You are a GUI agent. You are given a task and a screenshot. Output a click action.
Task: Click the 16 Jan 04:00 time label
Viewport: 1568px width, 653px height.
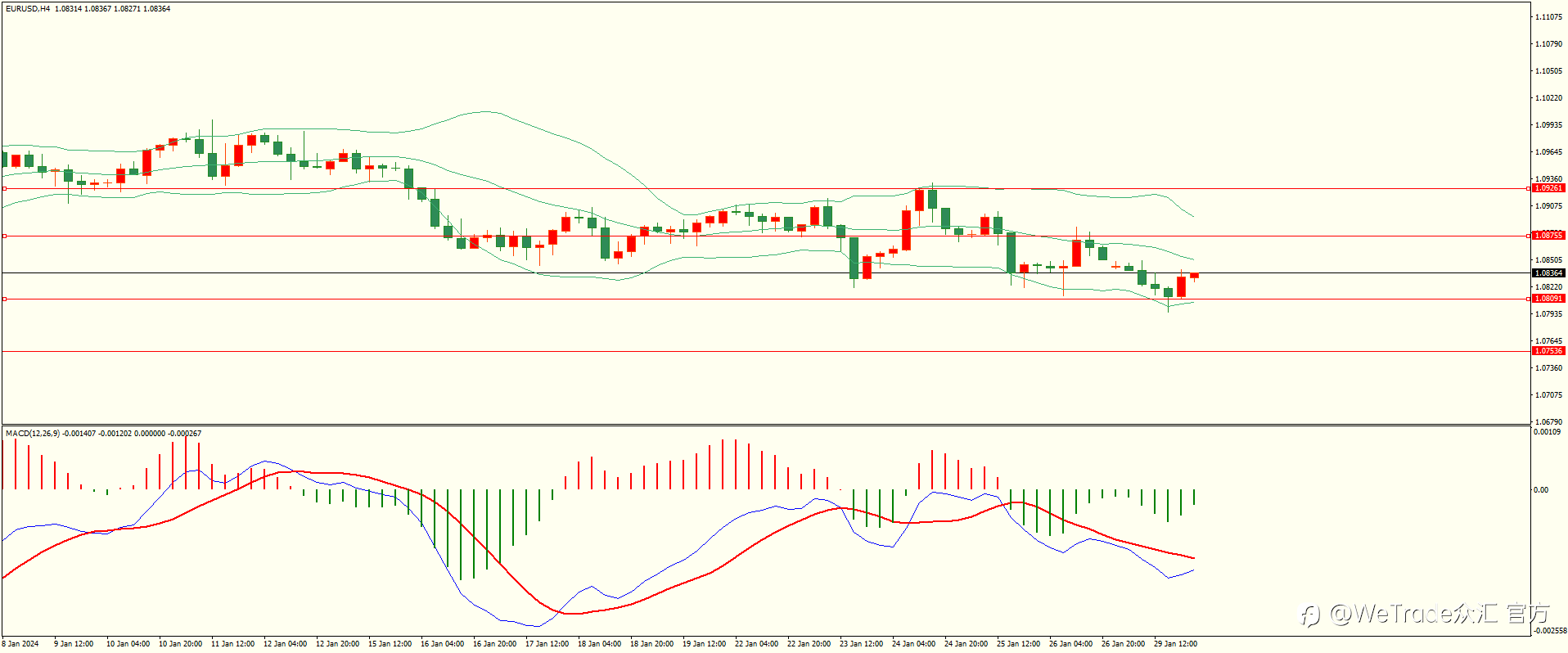(442, 644)
